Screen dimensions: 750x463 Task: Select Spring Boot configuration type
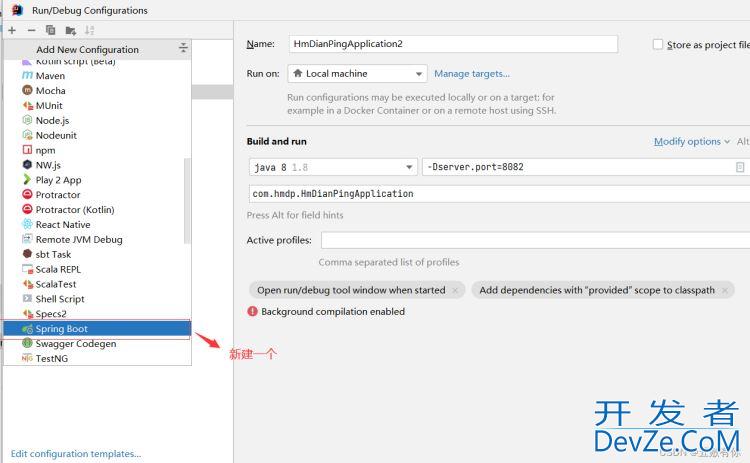[97, 329]
